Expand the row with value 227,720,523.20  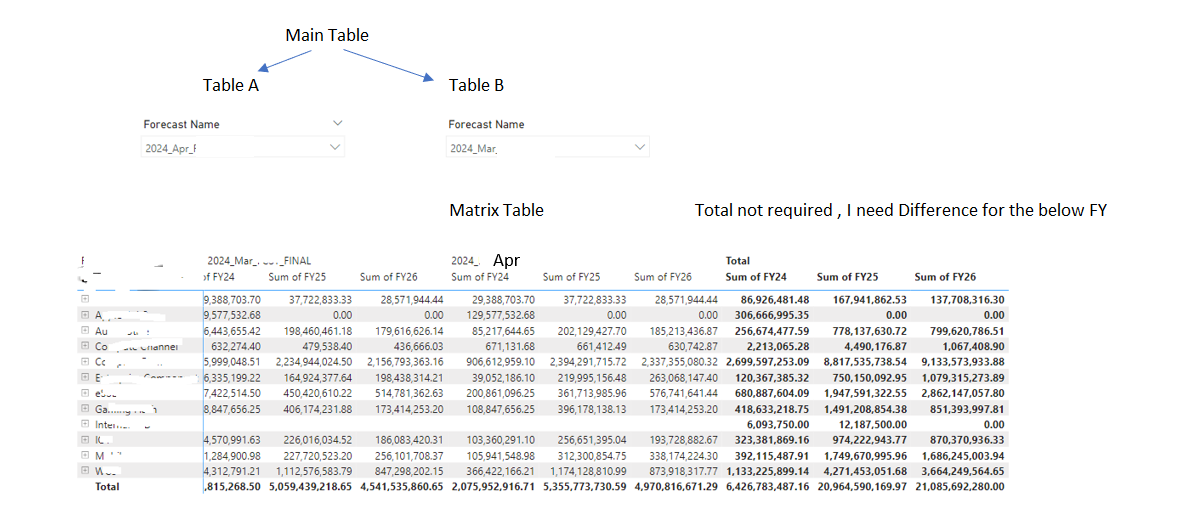pyautogui.click(x=84, y=455)
